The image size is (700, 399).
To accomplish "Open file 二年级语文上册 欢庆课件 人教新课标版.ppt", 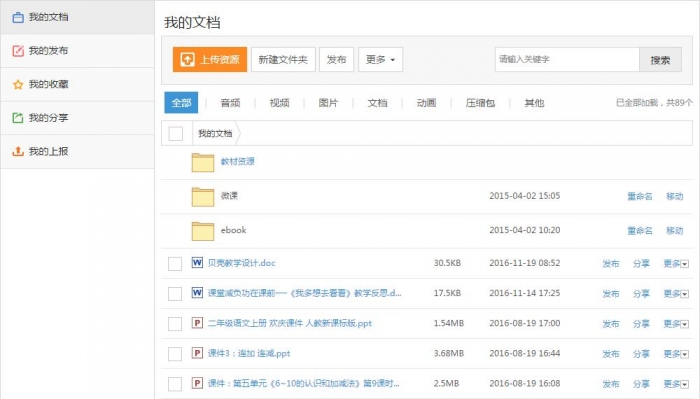I will click(289, 323).
